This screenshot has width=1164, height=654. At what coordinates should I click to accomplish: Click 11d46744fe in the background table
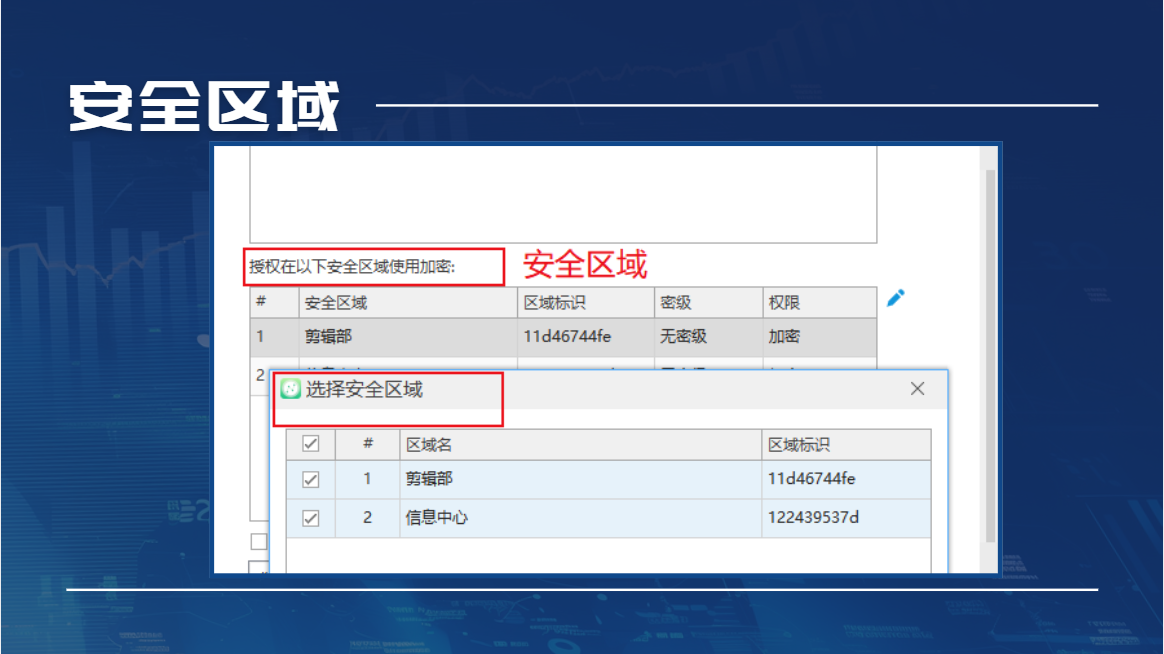(567, 336)
